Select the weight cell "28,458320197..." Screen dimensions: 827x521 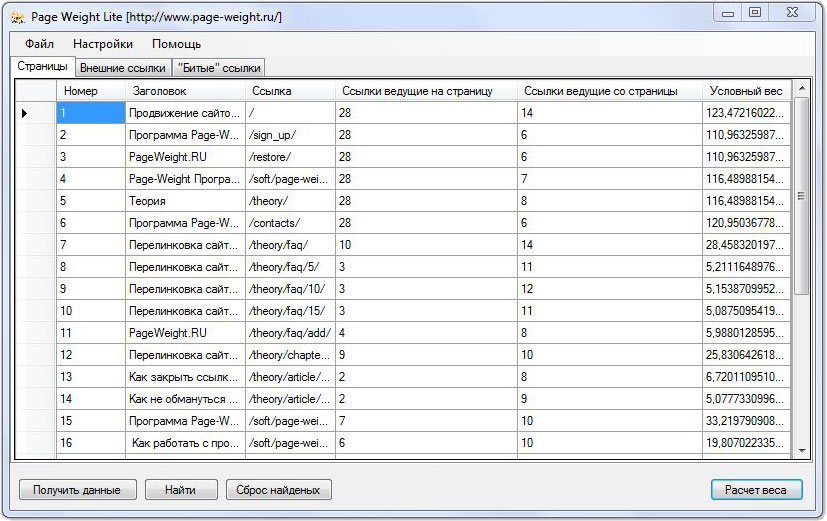click(x=746, y=245)
